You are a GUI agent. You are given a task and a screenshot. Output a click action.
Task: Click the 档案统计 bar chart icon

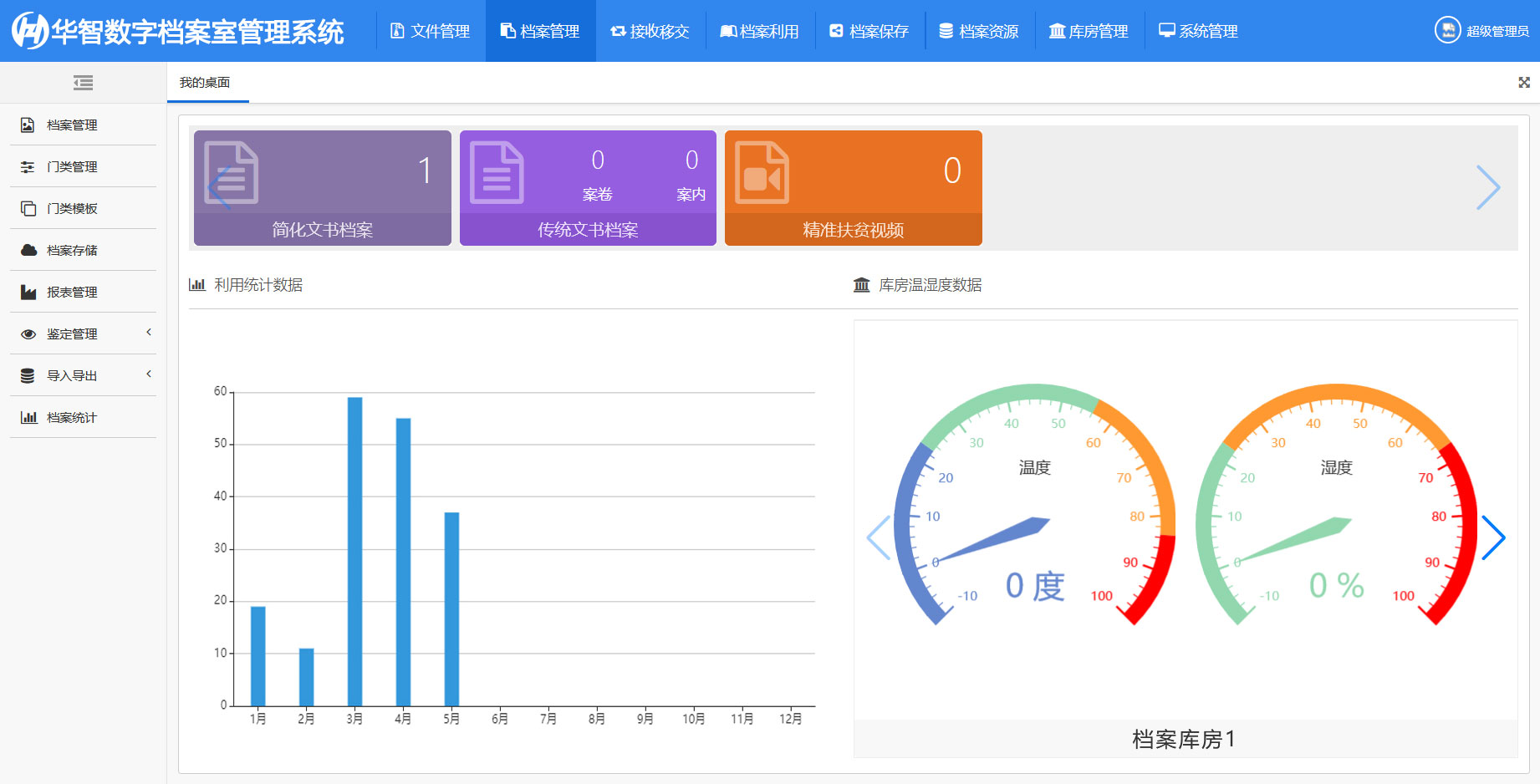click(x=29, y=417)
